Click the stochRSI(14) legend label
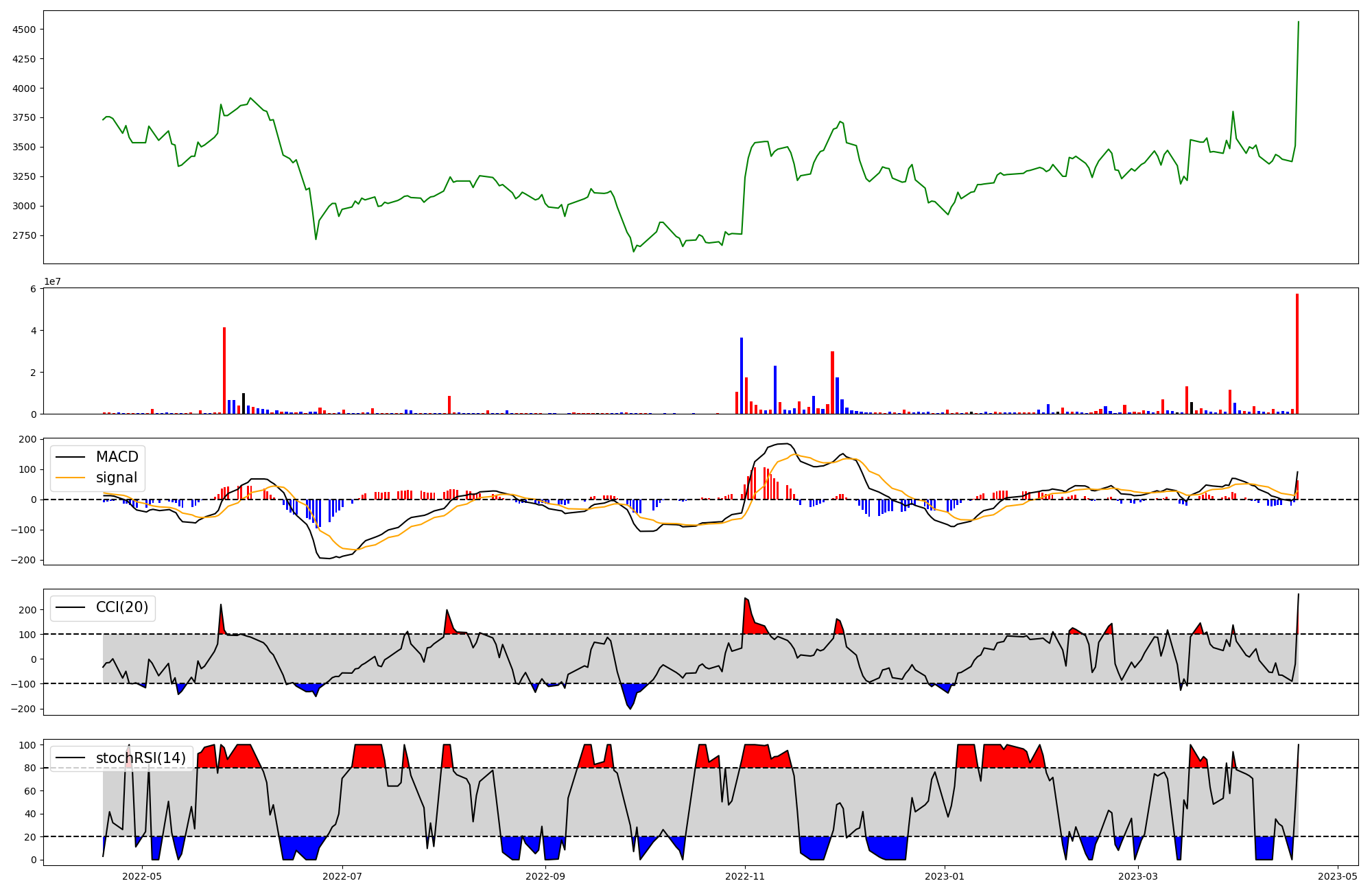Viewport: 1372px width, 892px height. point(141,758)
